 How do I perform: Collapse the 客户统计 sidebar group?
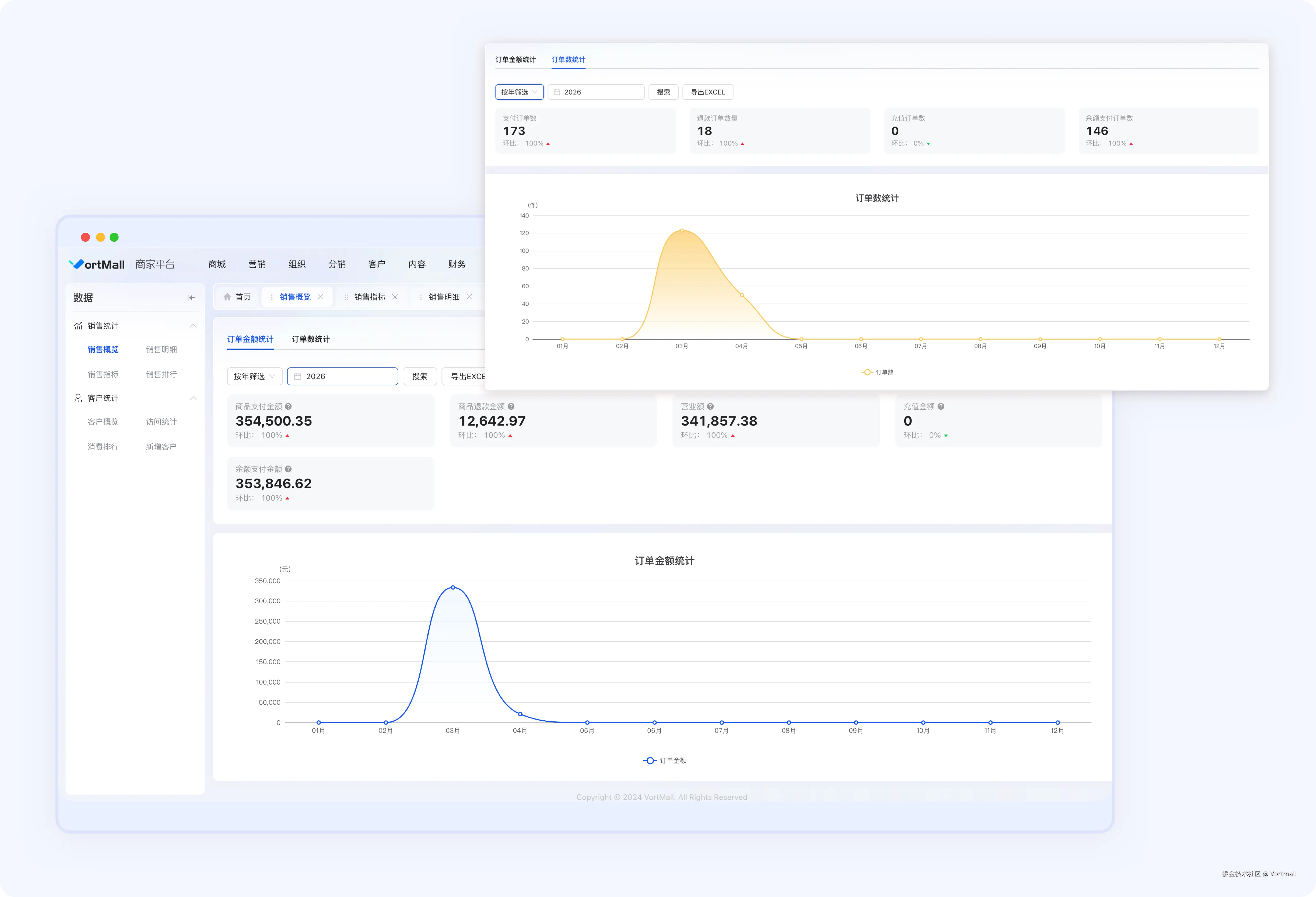193,398
